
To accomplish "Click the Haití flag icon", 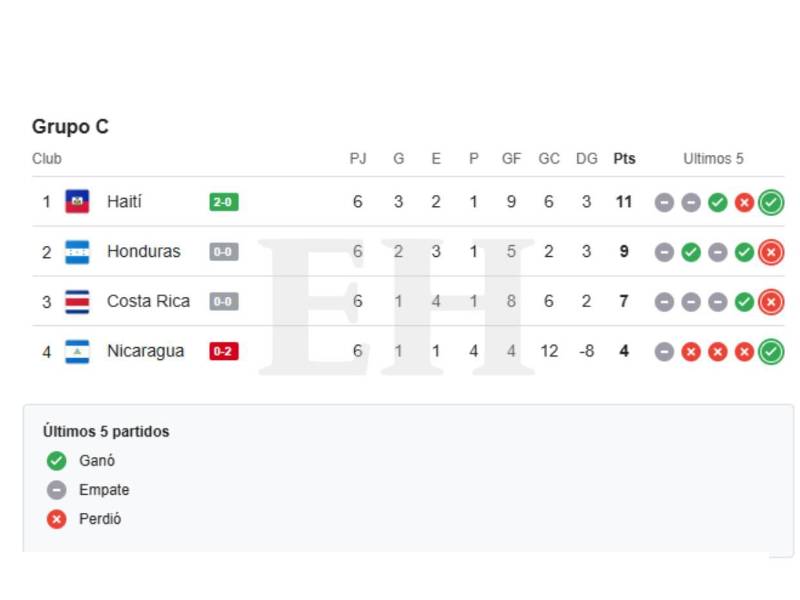I will [x=77, y=202].
